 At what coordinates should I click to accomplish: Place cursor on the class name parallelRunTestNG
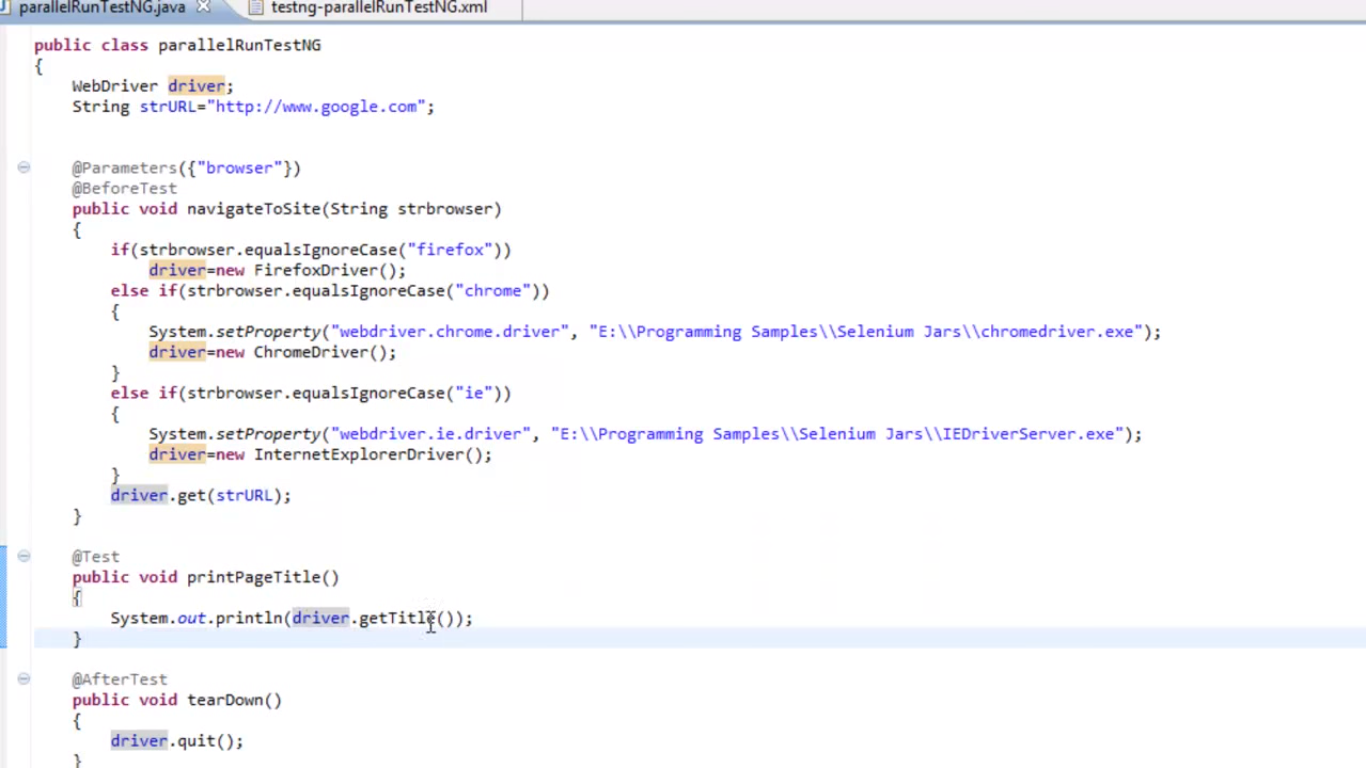tap(239, 45)
